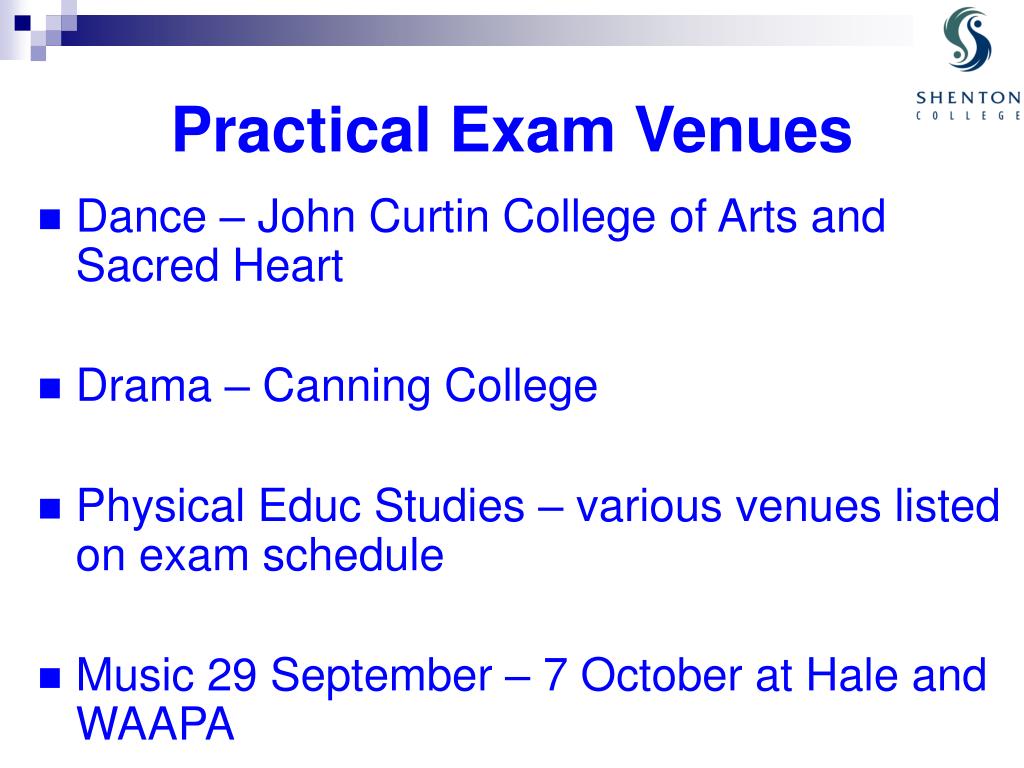
Task: Click the word WAAPA
Action: click(x=155, y=724)
